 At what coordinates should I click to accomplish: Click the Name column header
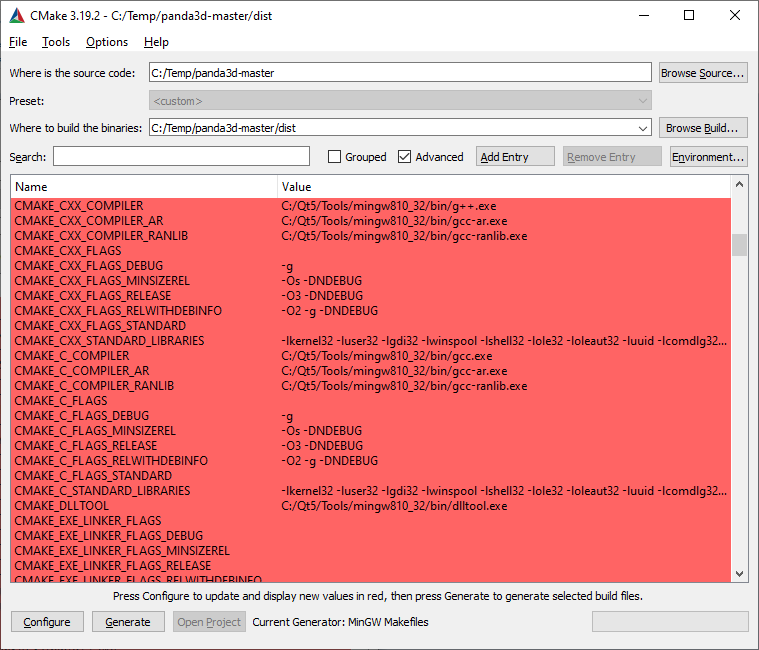[x=144, y=187]
